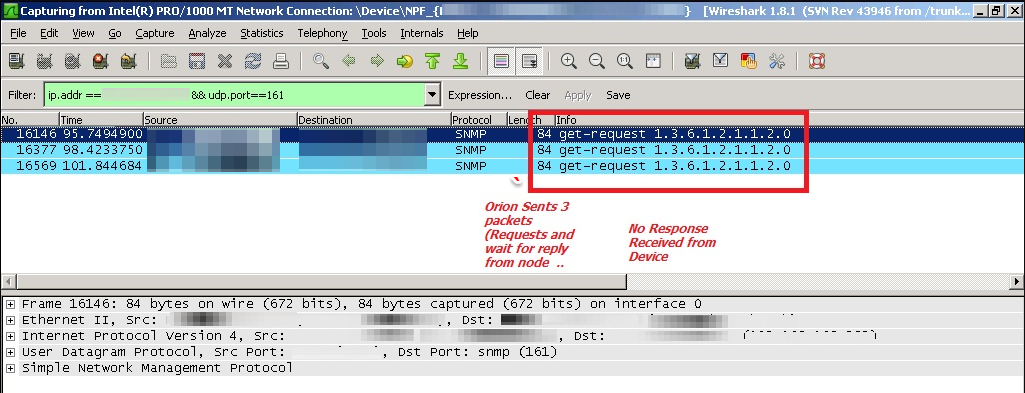Click the start capture toolbar icon
1025x393 pixels.
coord(73,61)
